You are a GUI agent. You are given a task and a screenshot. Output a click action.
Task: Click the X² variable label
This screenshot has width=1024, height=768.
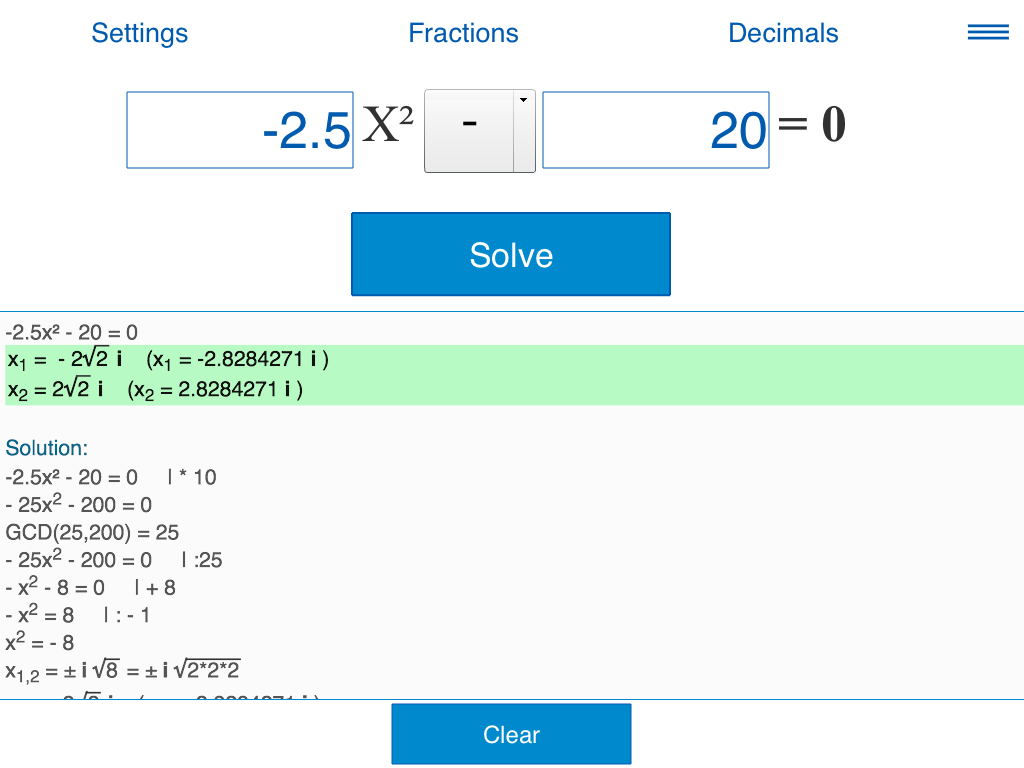click(387, 127)
